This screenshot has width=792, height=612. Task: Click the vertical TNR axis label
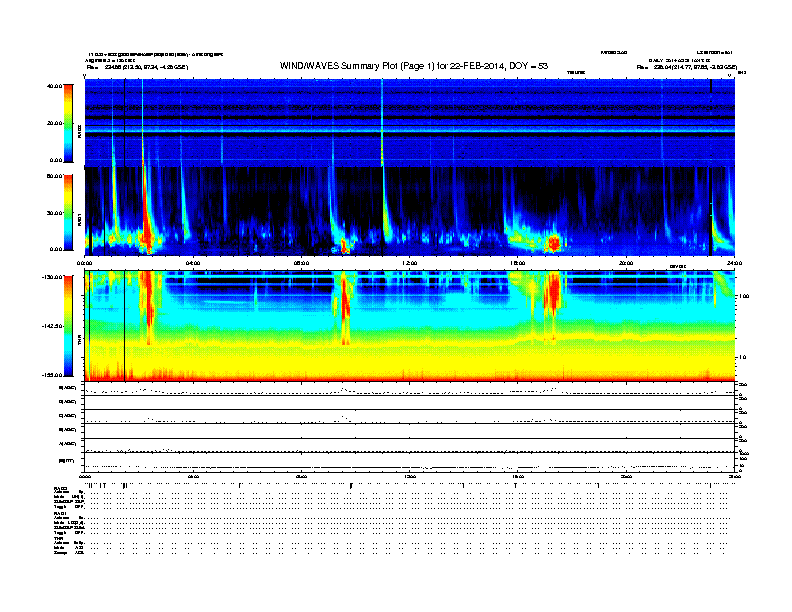pyautogui.click(x=79, y=342)
